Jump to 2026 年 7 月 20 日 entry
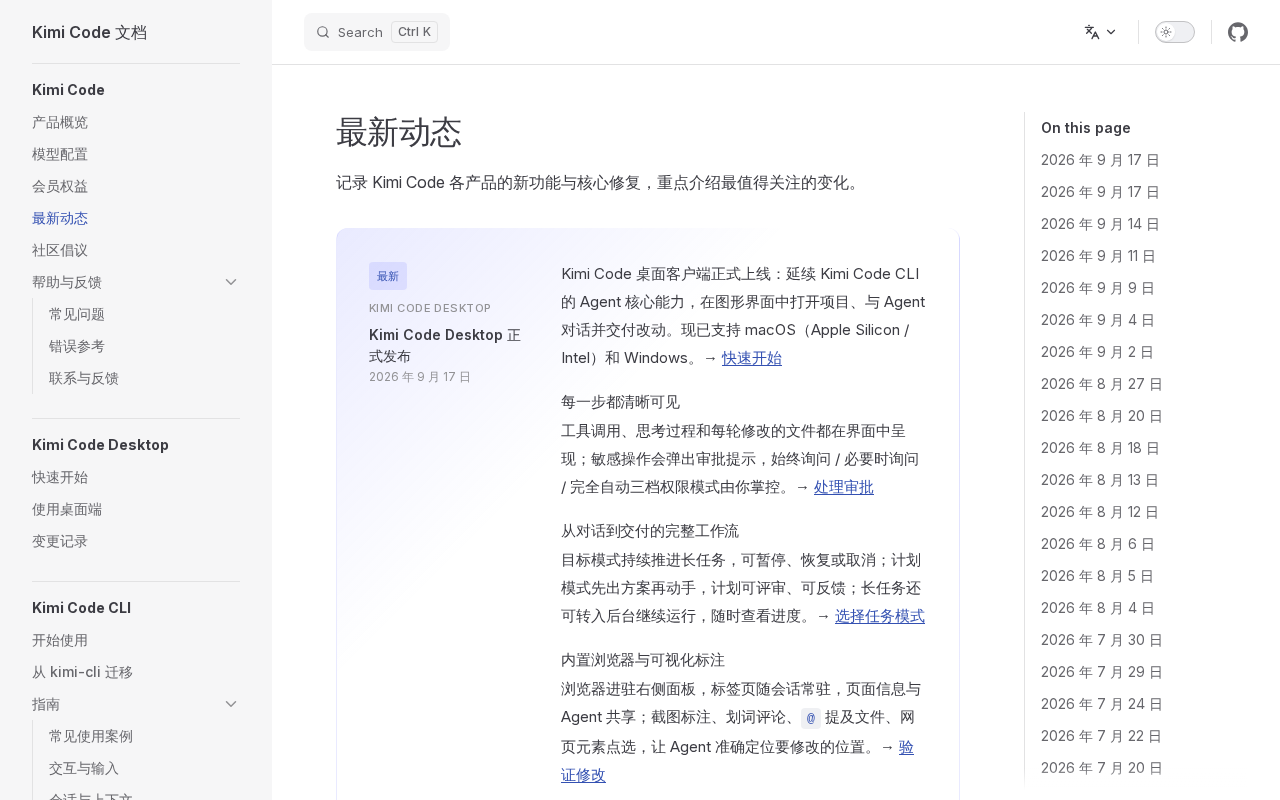Viewport: 1280px width, 800px height. tap(1102, 768)
